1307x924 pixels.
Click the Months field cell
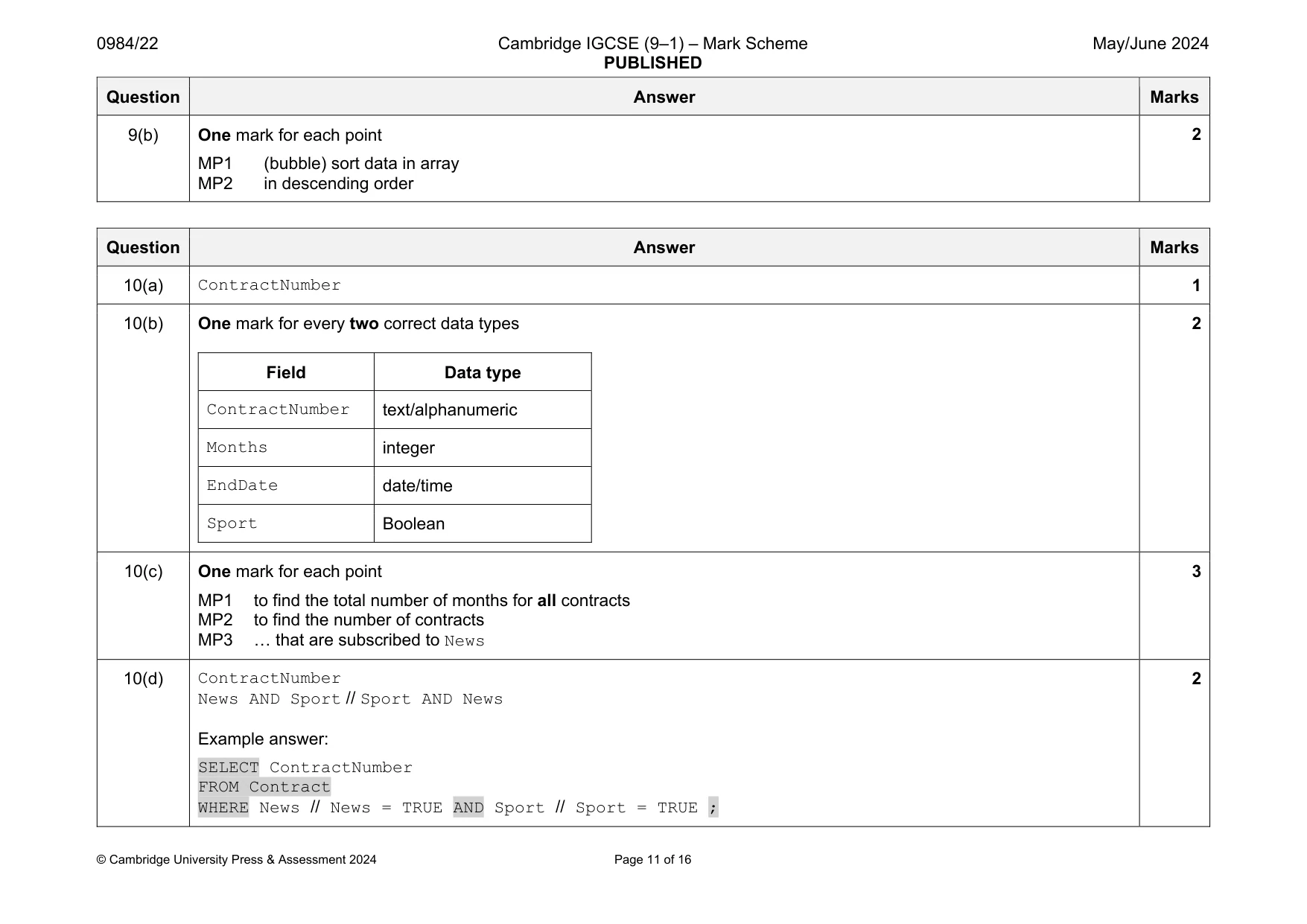click(286, 448)
